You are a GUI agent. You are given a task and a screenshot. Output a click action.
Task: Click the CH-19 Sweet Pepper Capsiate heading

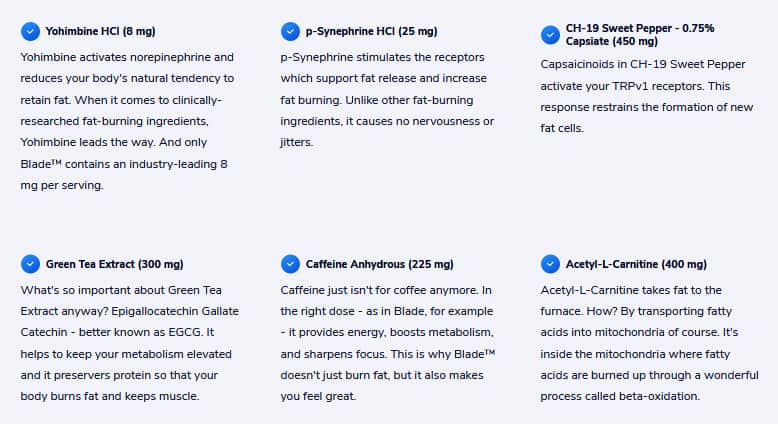(640, 35)
